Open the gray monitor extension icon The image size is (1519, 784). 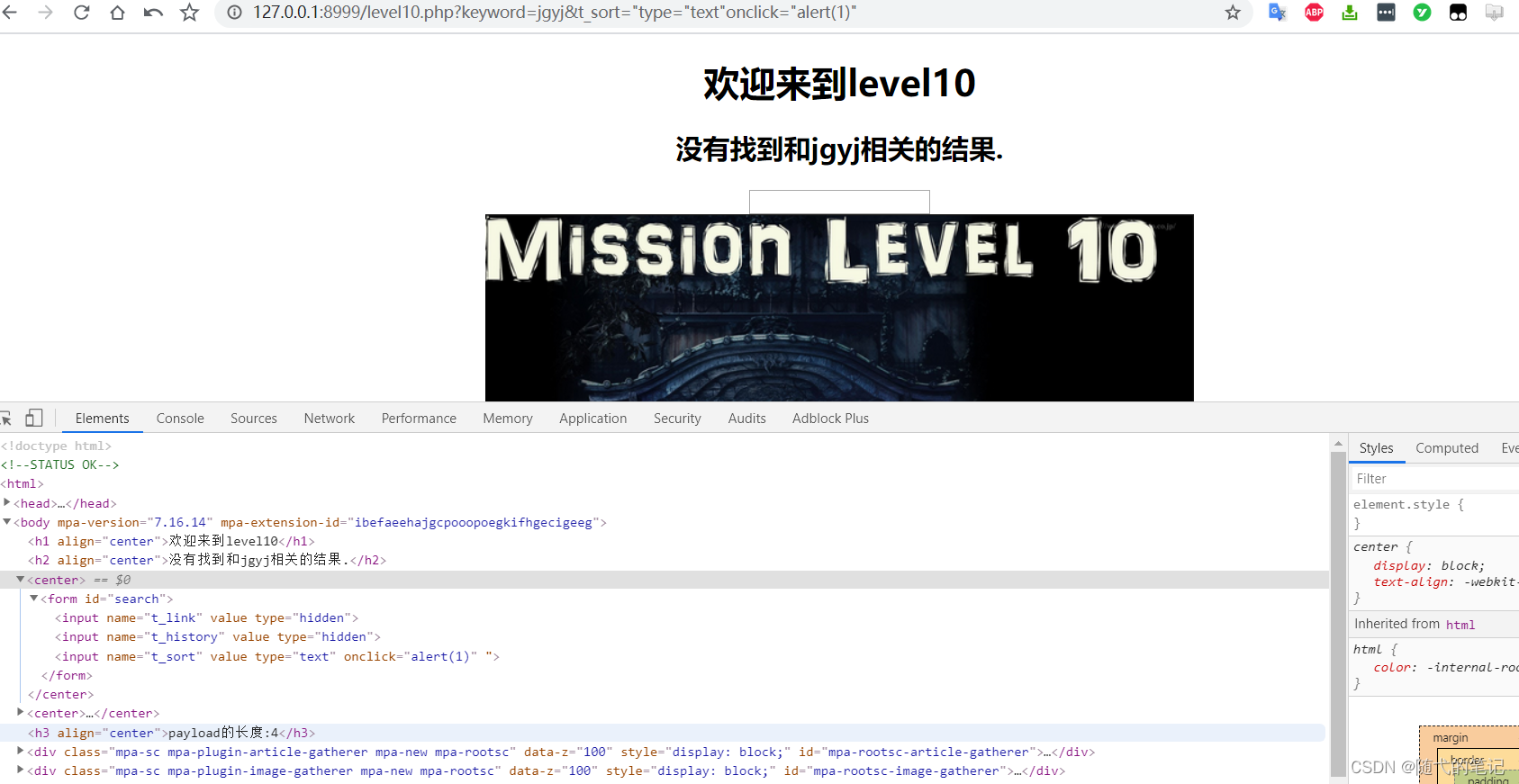pyautogui.click(x=1494, y=13)
